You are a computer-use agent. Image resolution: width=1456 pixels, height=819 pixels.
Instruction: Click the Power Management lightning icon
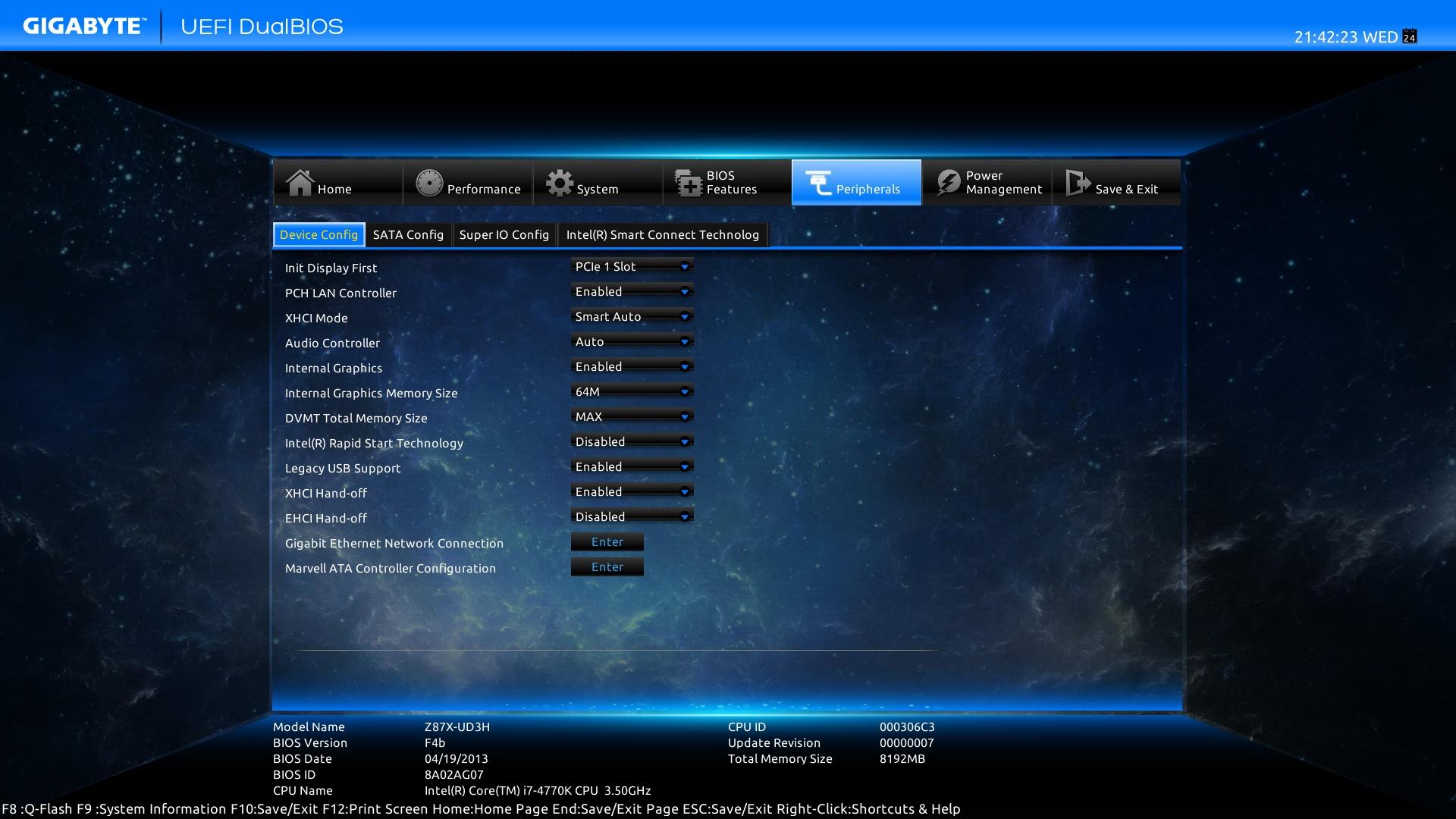coord(949,183)
